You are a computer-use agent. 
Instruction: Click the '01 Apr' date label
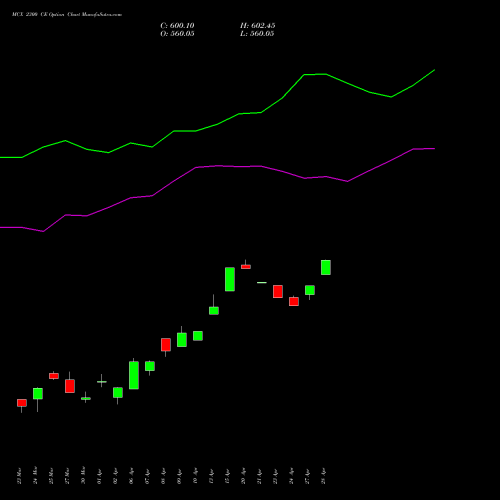coord(99,477)
